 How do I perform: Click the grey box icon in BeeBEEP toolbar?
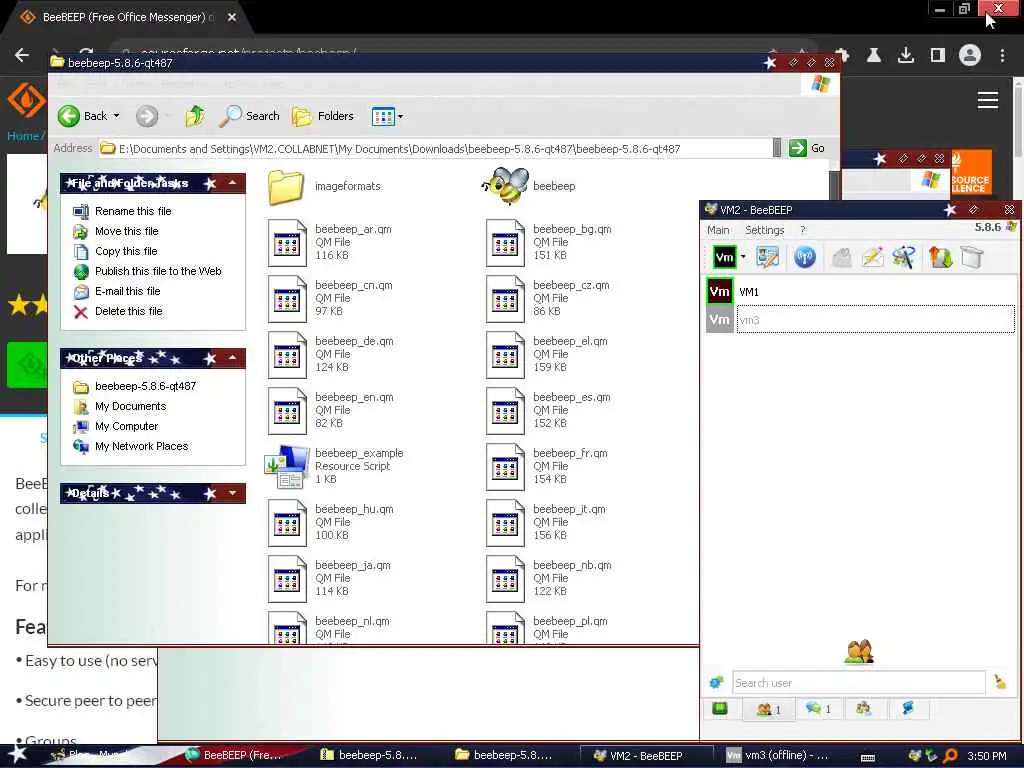[972, 257]
